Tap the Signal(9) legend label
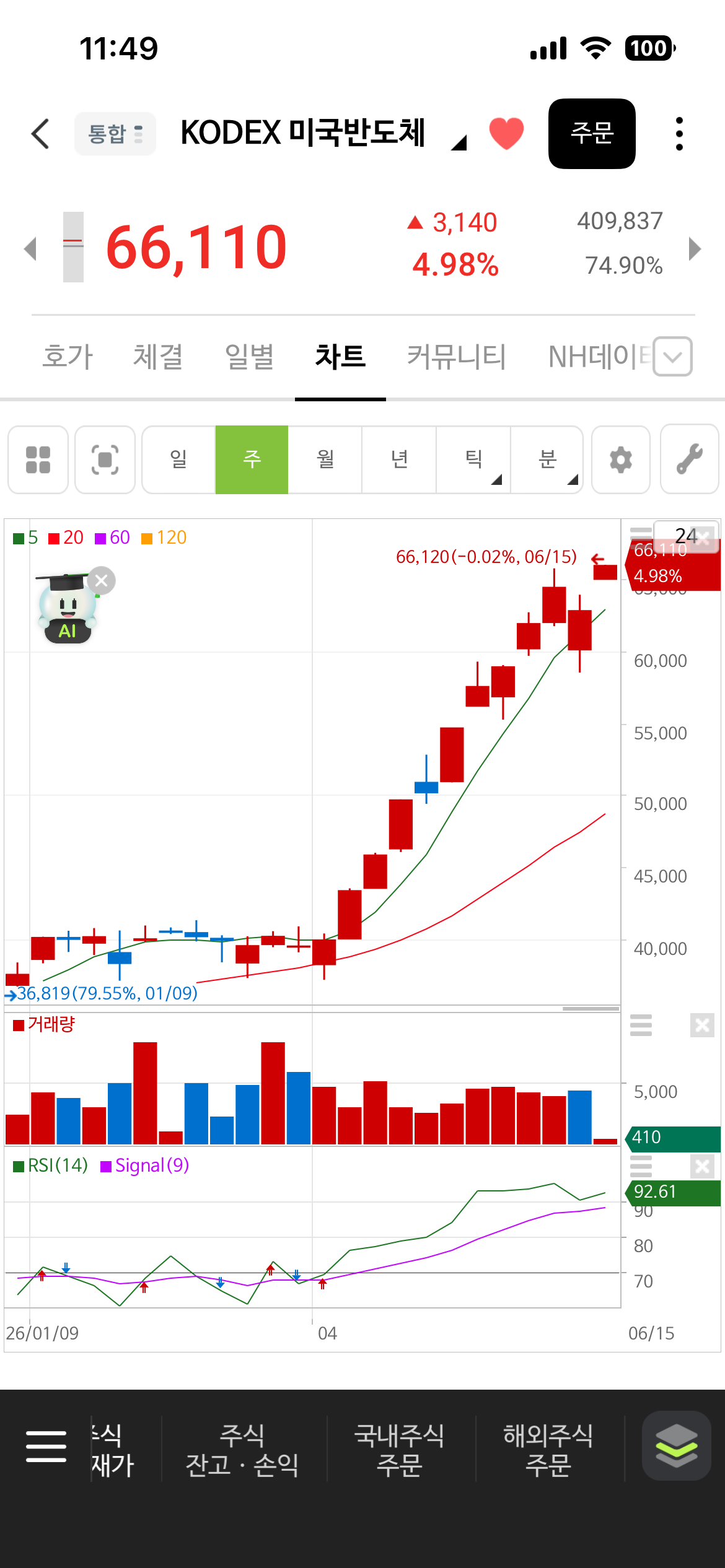This screenshot has height=1568, width=725. pos(144,1165)
